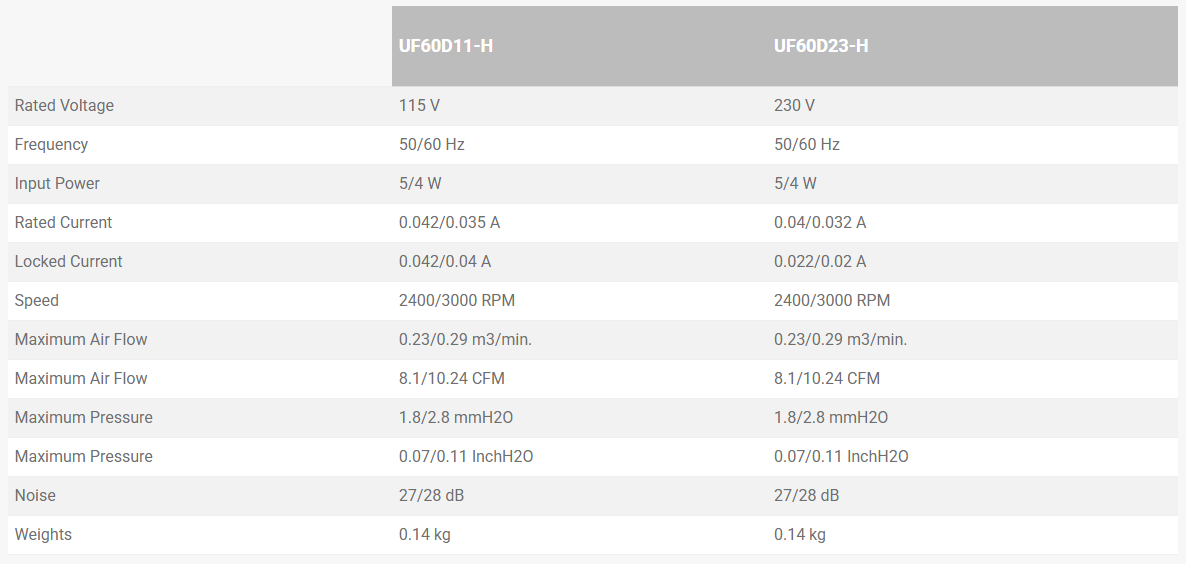This screenshot has width=1186, height=564.
Task: Click UF60D11-H's 1.8/2.8 mmH2O pressure value
Action: (456, 418)
